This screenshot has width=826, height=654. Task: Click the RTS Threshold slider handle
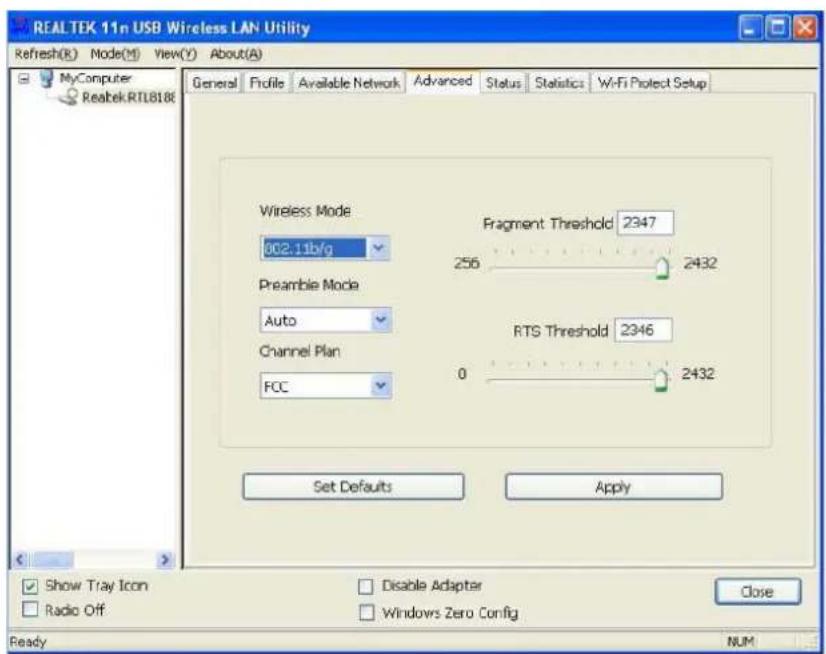pyautogui.click(x=660, y=380)
